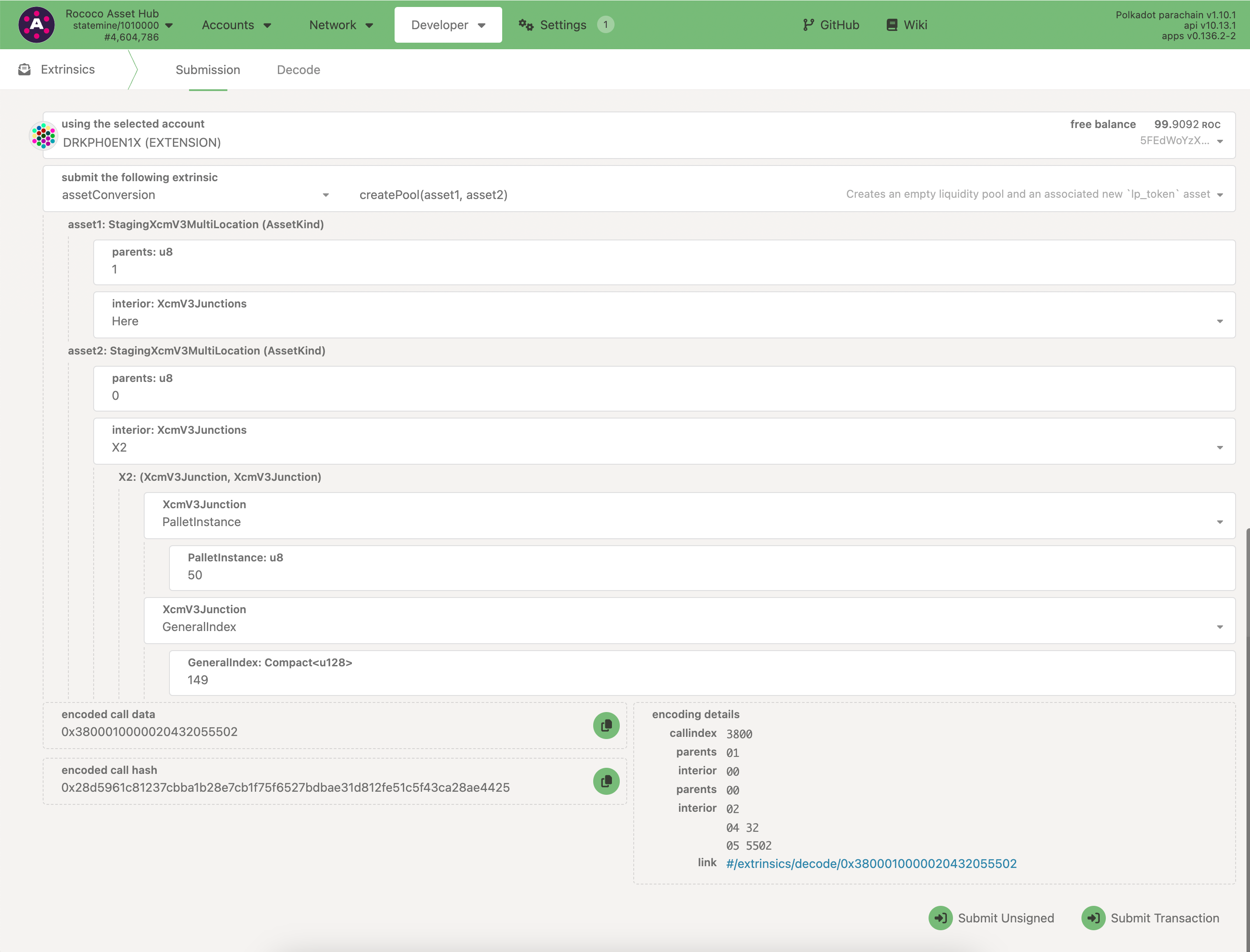Copy the encoded call data
1250x952 pixels.
606,726
